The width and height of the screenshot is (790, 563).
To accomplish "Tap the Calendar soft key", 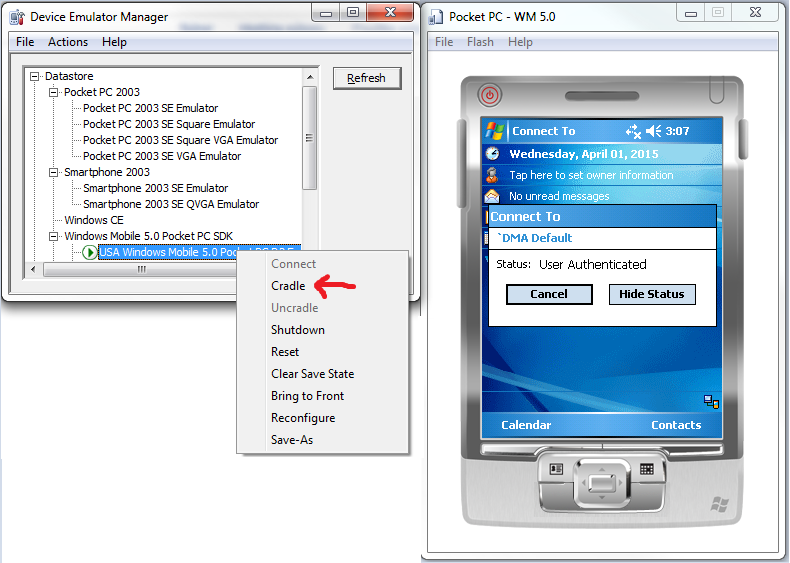I will click(x=526, y=425).
